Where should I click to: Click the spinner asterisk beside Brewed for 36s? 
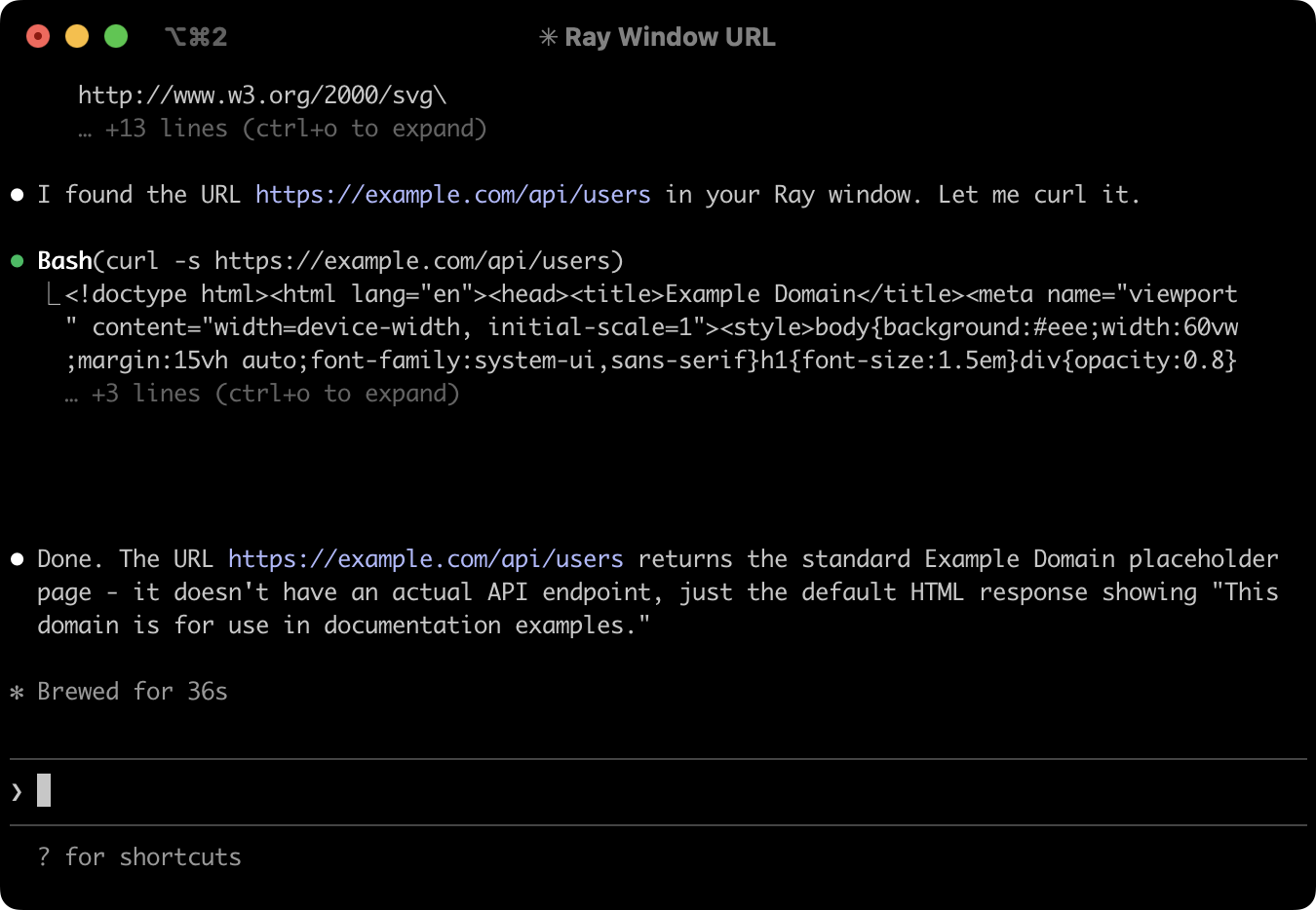coord(16,692)
